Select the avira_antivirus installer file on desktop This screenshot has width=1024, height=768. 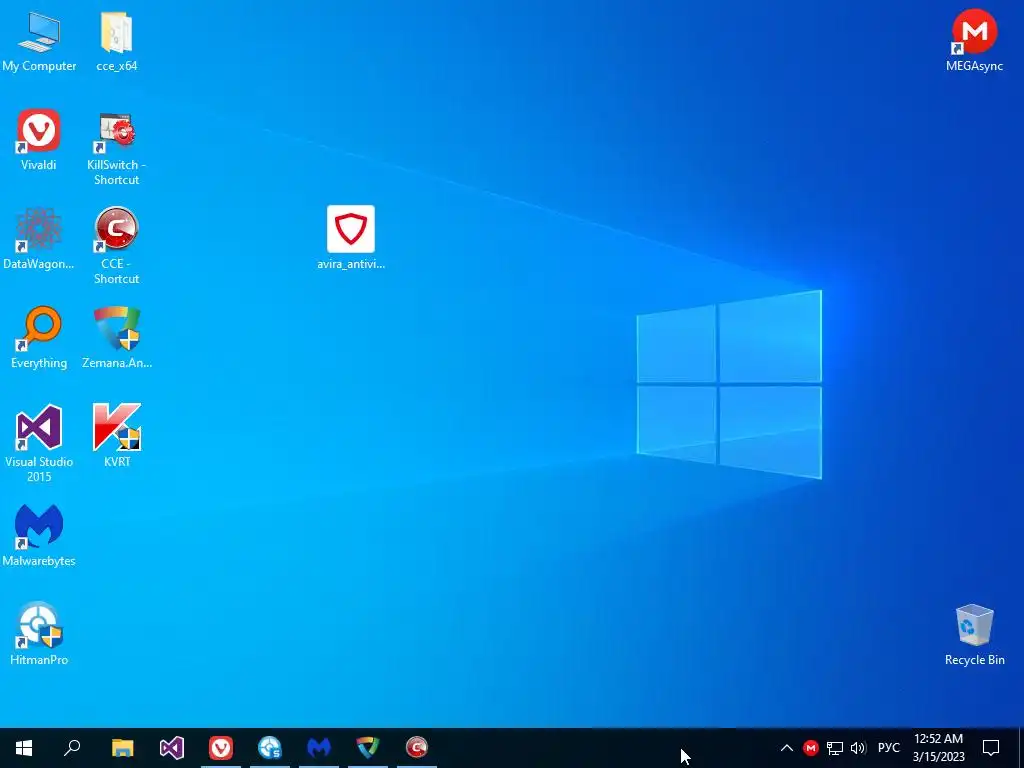(x=351, y=238)
